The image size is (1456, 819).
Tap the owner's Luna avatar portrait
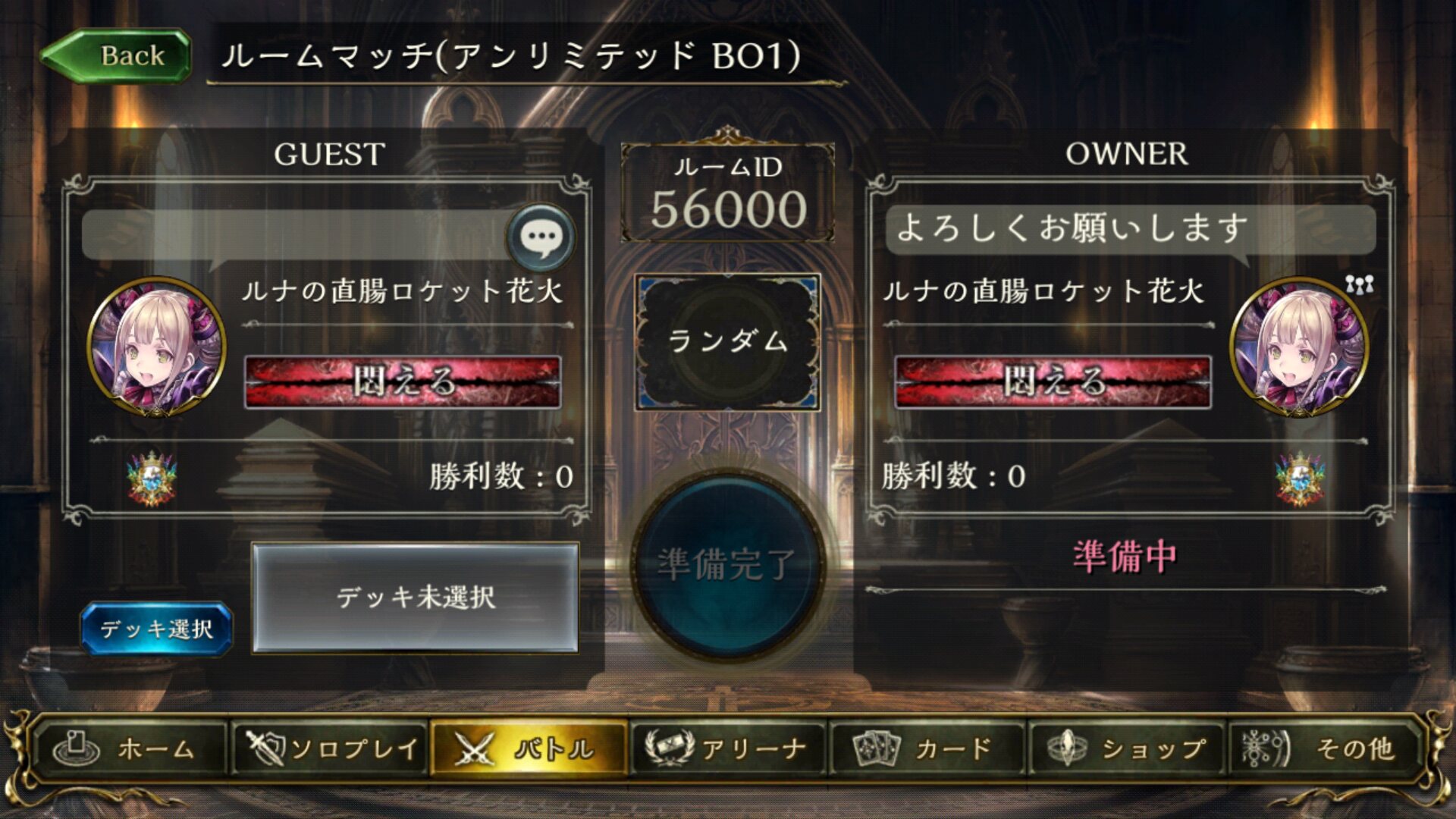[x=1299, y=347]
